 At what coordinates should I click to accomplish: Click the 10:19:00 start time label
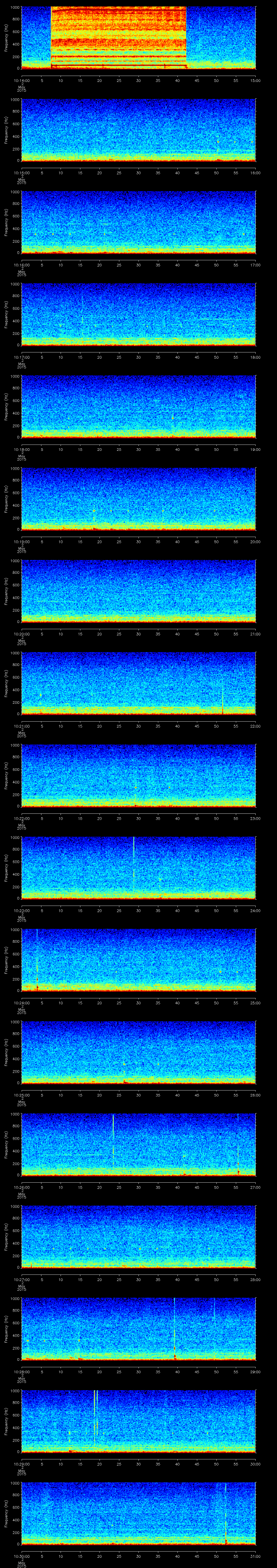[21, 542]
